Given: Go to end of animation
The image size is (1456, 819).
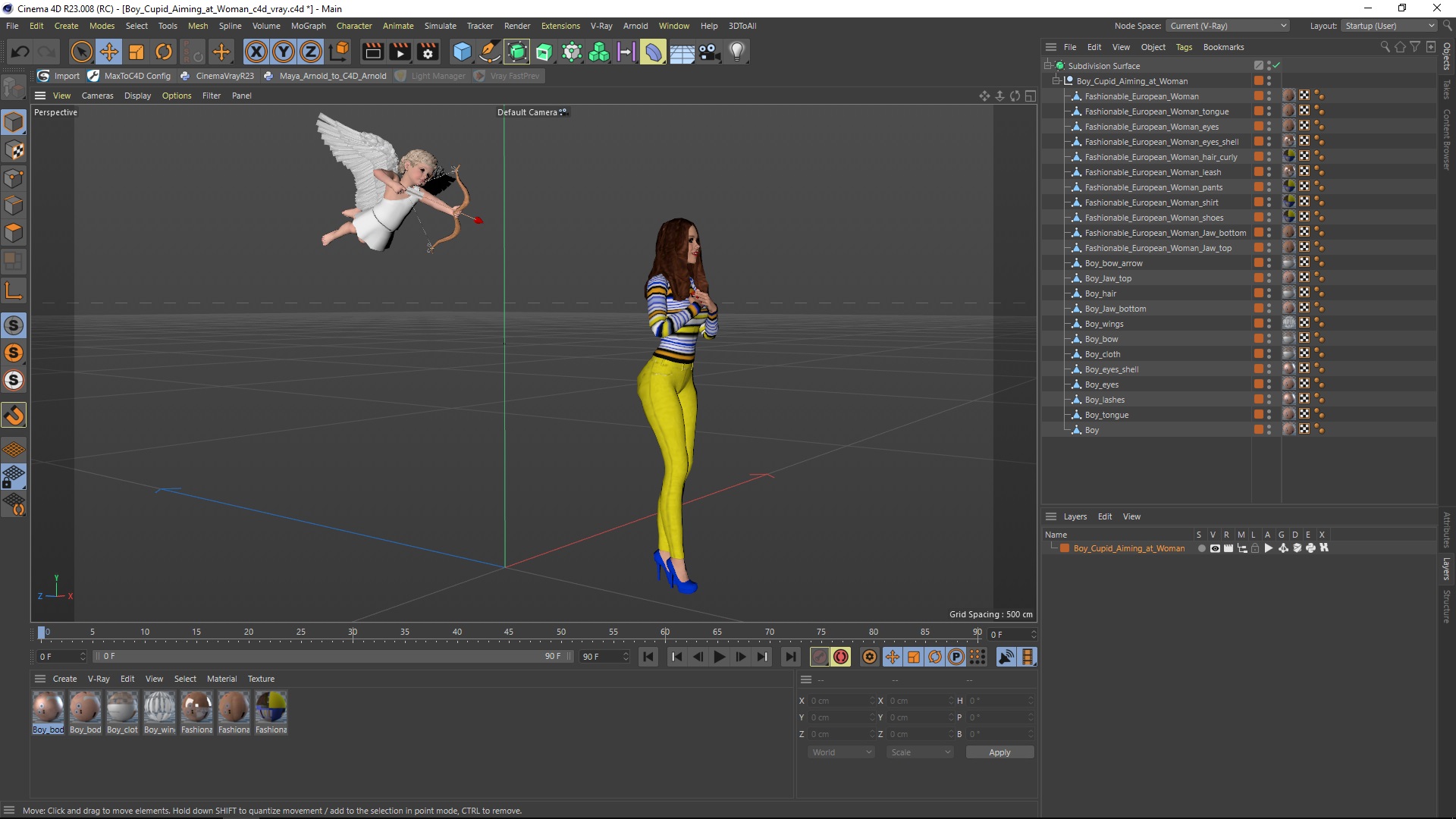Looking at the screenshot, I should (790, 657).
